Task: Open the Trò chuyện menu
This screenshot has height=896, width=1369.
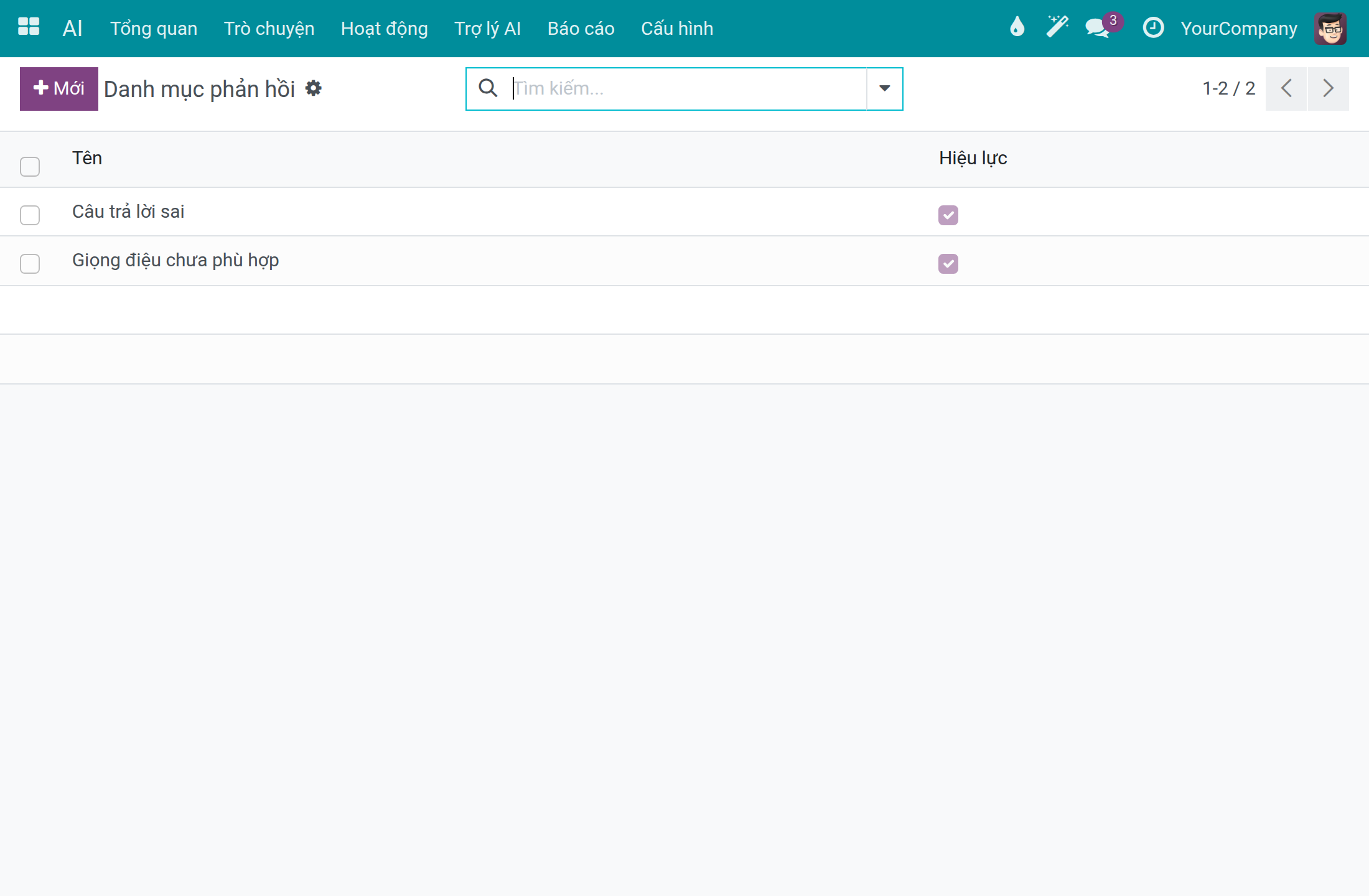Action: pos(269,28)
